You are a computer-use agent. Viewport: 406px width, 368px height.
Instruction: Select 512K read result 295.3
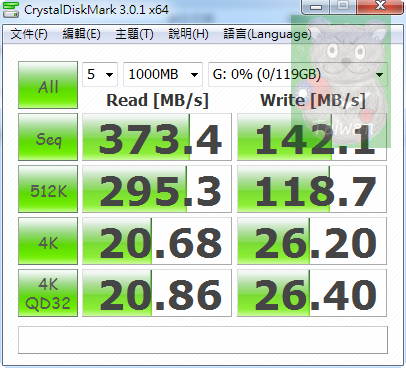[157, 189]
